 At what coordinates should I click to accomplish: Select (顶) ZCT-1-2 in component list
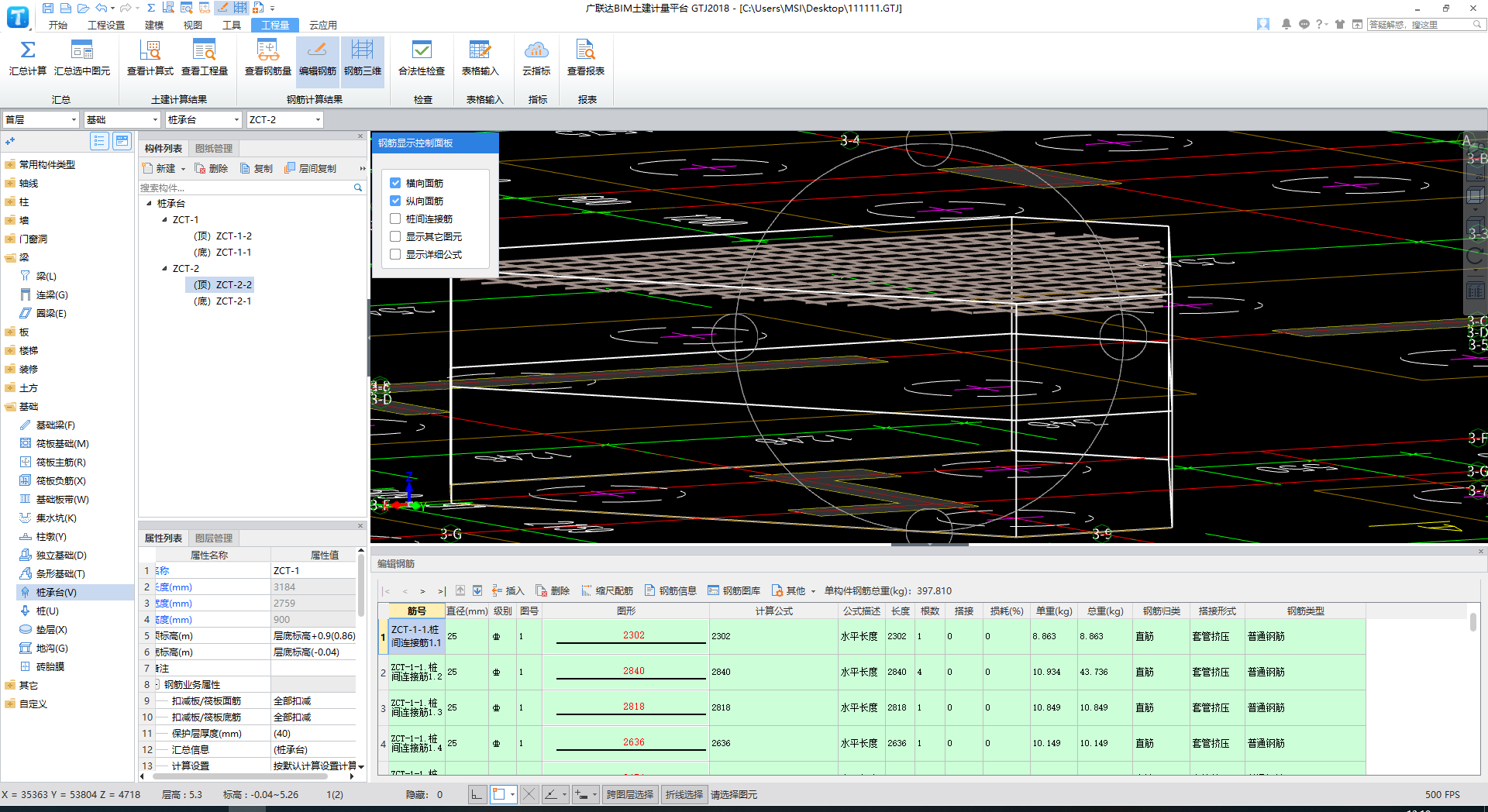tap(222, 236)
